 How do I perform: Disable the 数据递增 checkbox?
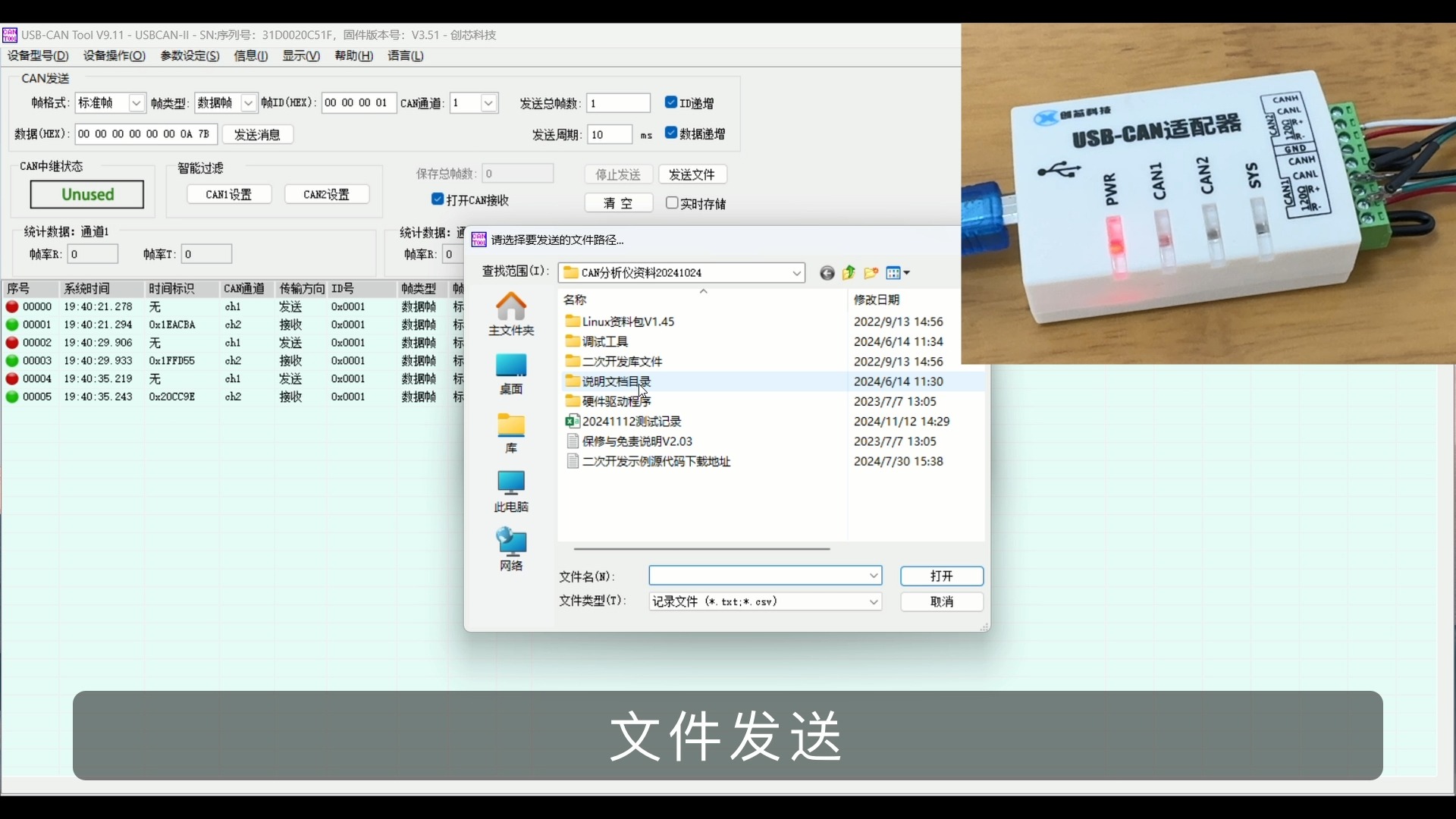point(671,133)
